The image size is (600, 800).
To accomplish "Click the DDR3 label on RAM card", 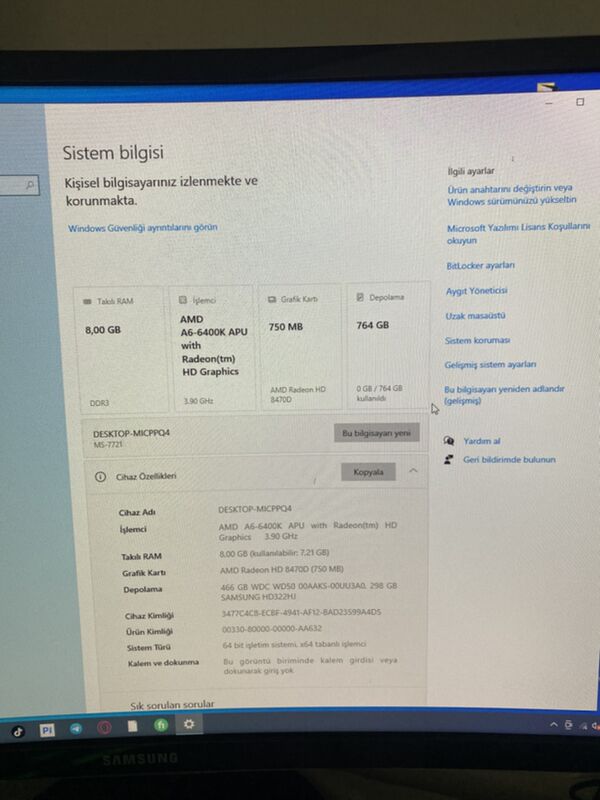I will [99, 403].
